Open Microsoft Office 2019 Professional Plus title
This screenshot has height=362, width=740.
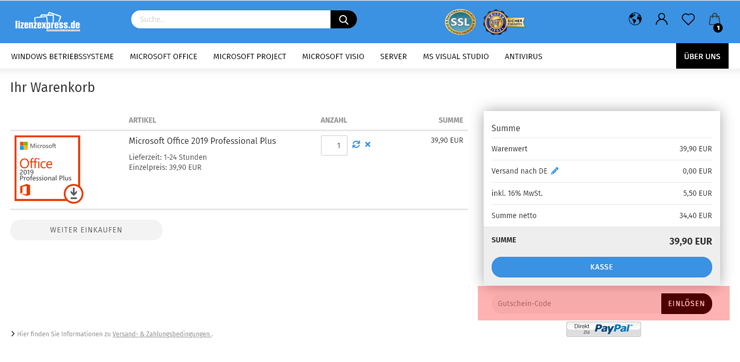coord(202,141)
